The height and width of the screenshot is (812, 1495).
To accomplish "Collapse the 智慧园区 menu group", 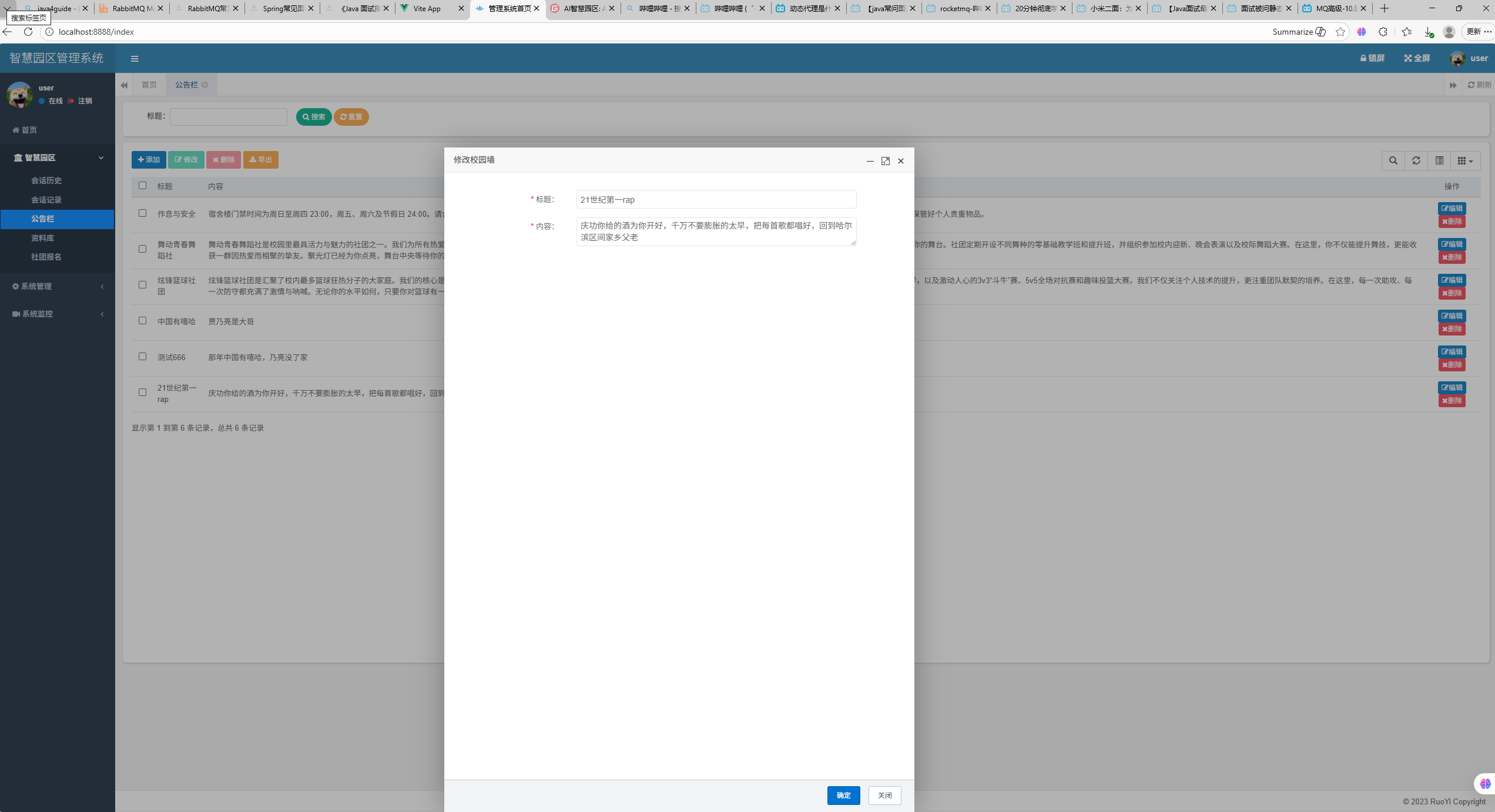I will [57, 157].
